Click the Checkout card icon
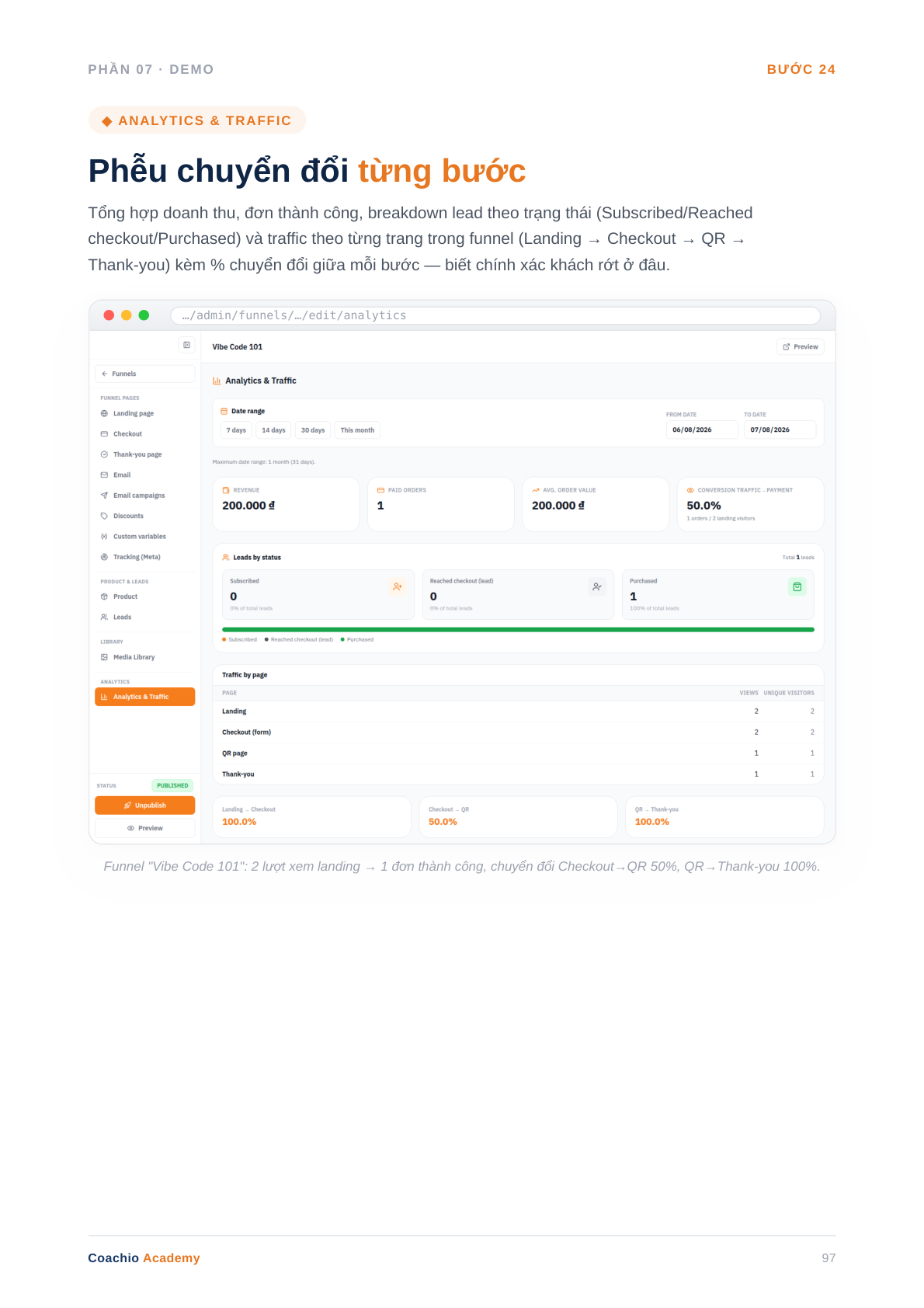The width and height of the screenshot is (924, 1308). click(x=104, y=434)
